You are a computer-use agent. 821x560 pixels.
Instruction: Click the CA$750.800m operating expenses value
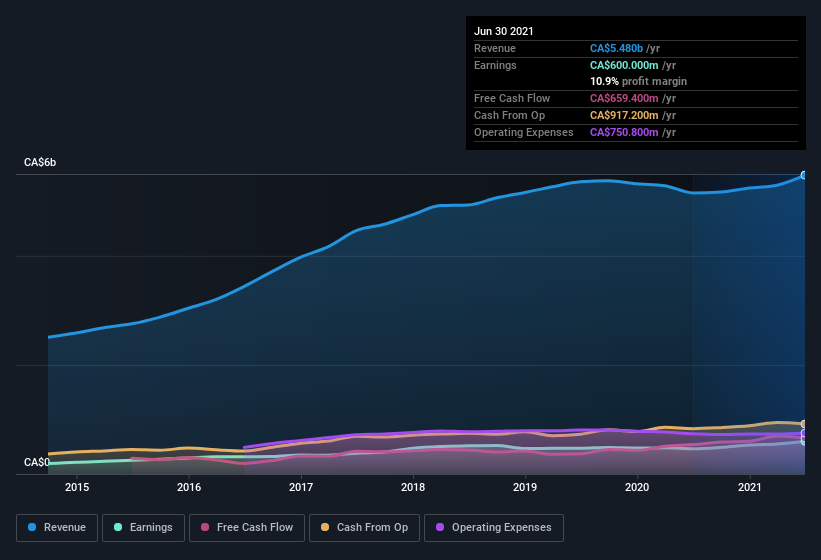coord(624,132)
